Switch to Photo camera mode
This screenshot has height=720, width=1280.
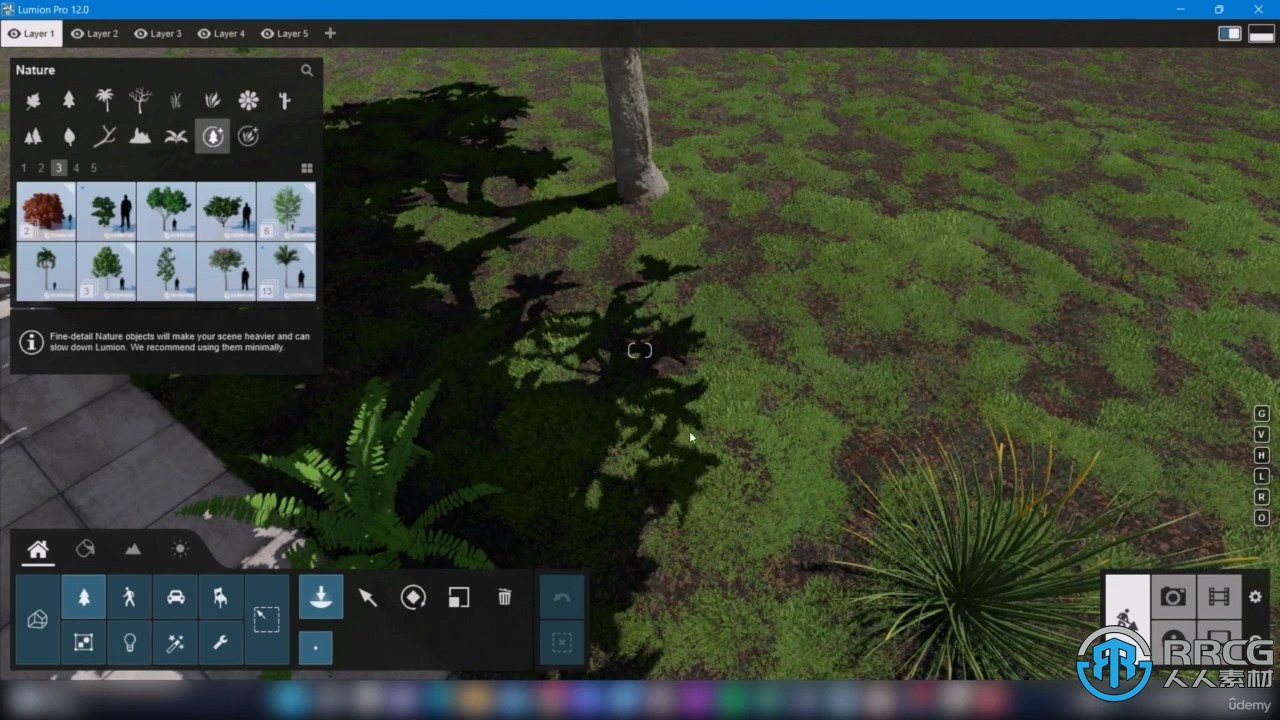pyautogui.click(x=1173, y=597)
